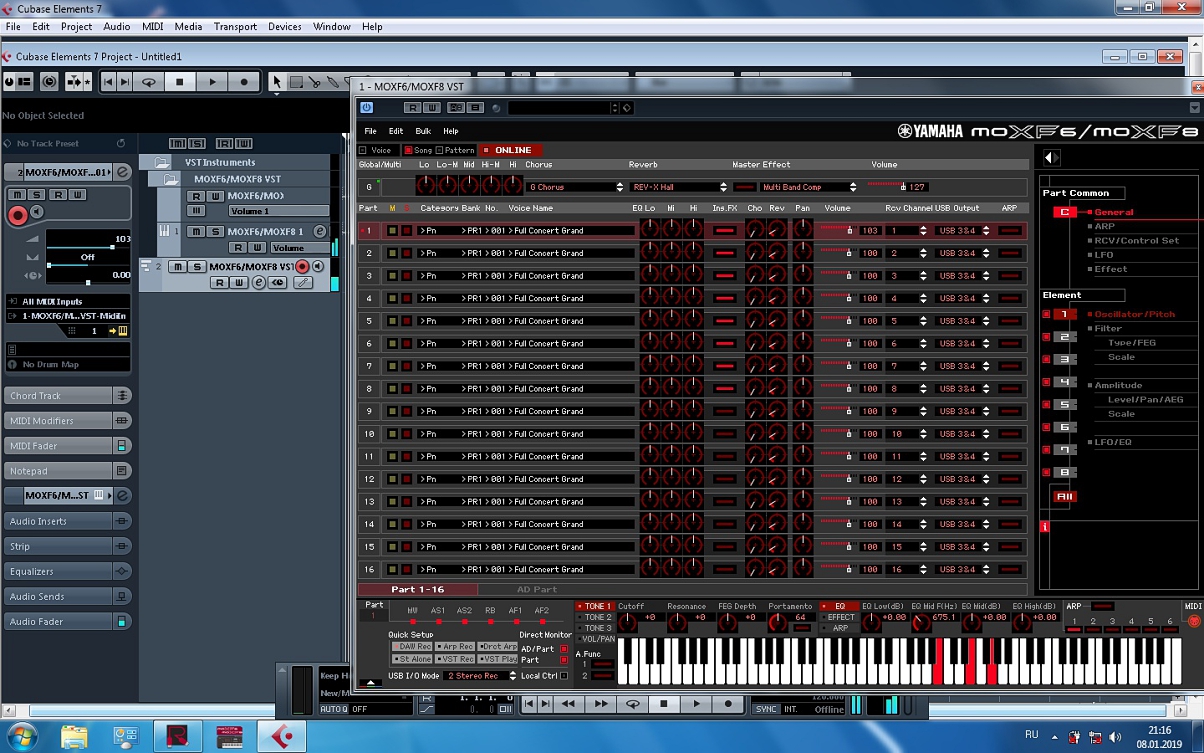Select Element 1 button in Element panel

1065,314
